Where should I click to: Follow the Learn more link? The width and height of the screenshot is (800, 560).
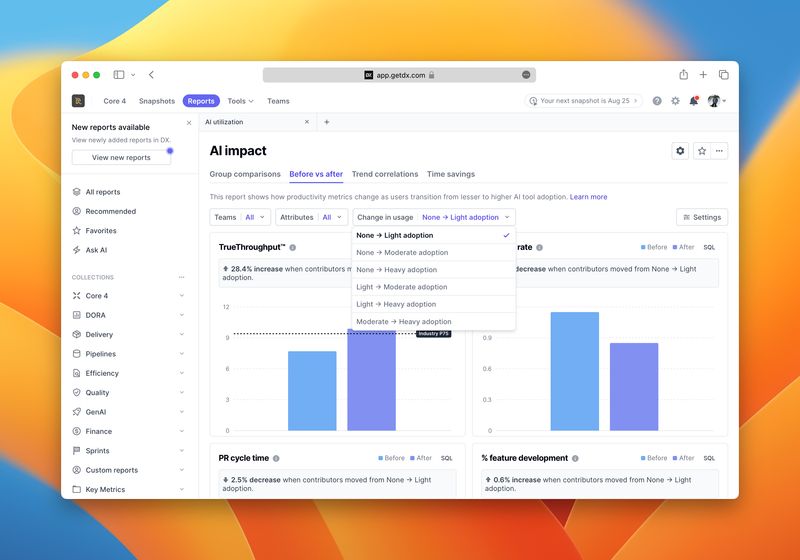588,197
